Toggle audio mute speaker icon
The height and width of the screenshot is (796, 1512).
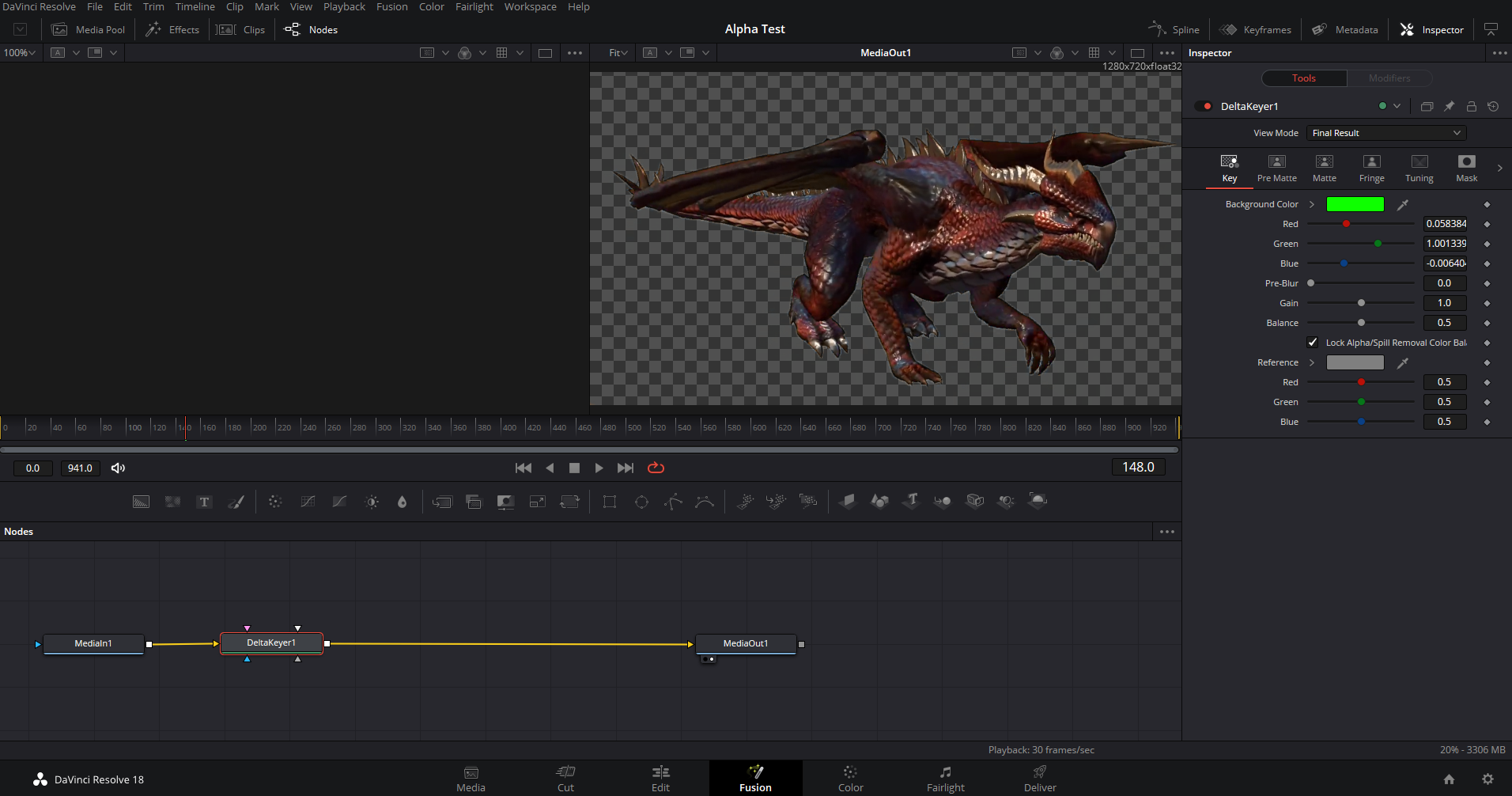tap(118, 468)
